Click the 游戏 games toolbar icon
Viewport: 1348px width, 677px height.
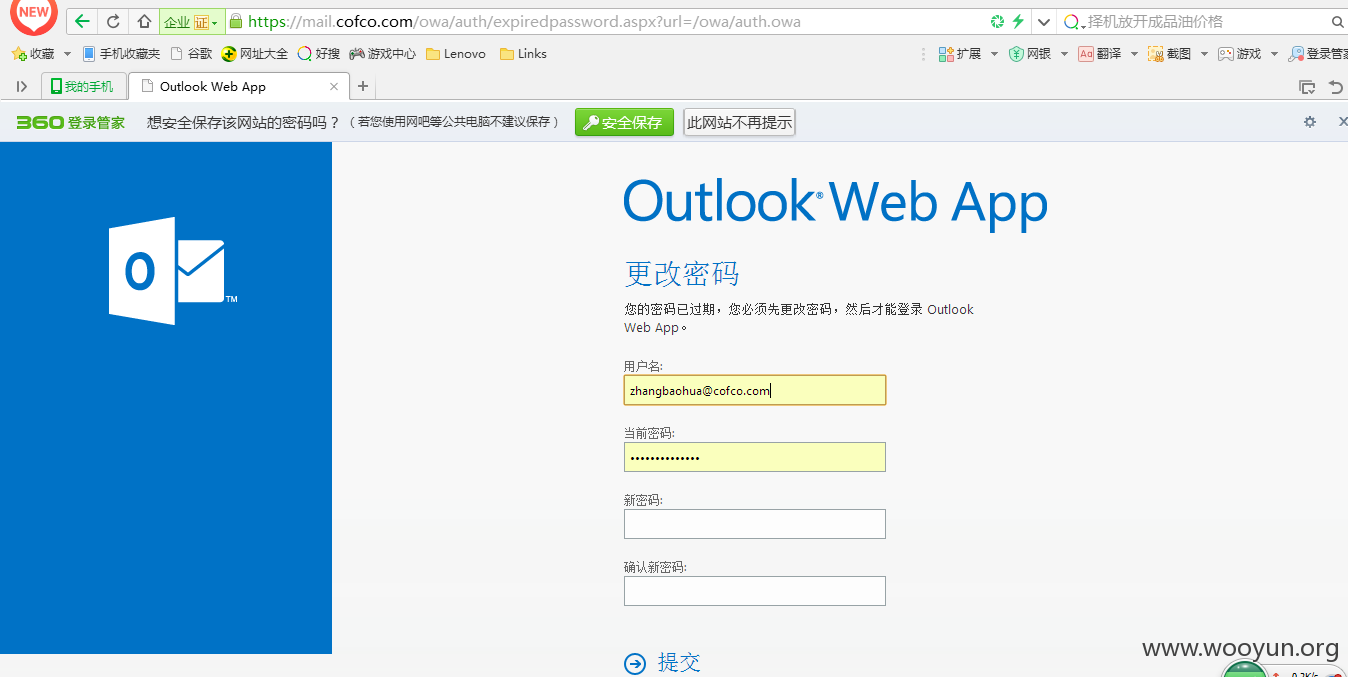pyautogui.click(x=1226, y=54)
